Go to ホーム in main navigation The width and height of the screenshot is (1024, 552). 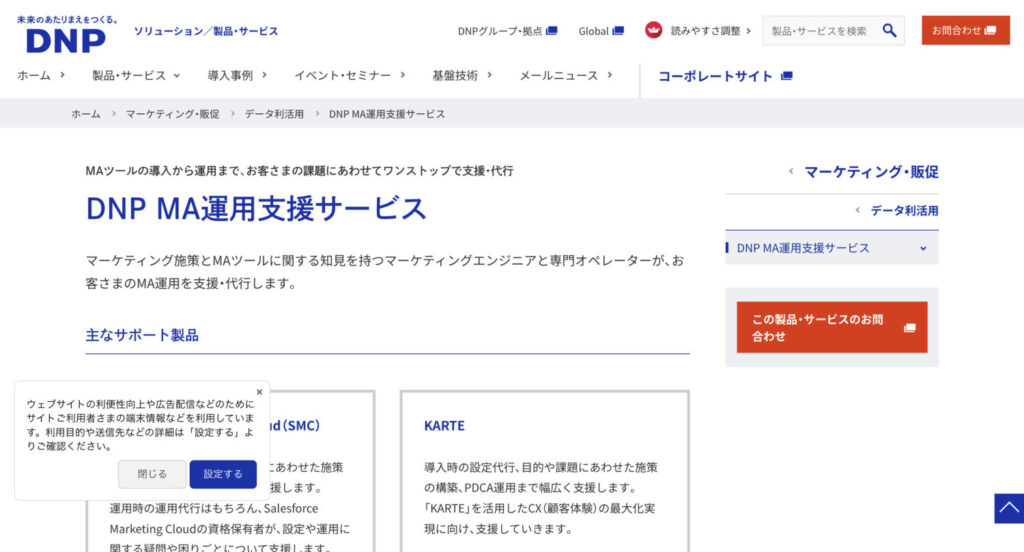pos(40,75)
